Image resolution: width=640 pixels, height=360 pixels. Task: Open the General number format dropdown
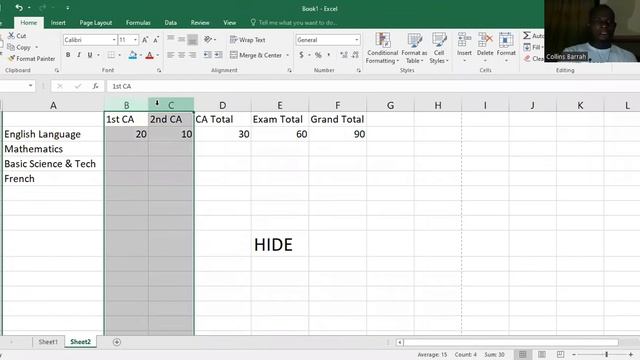[357, 40]
